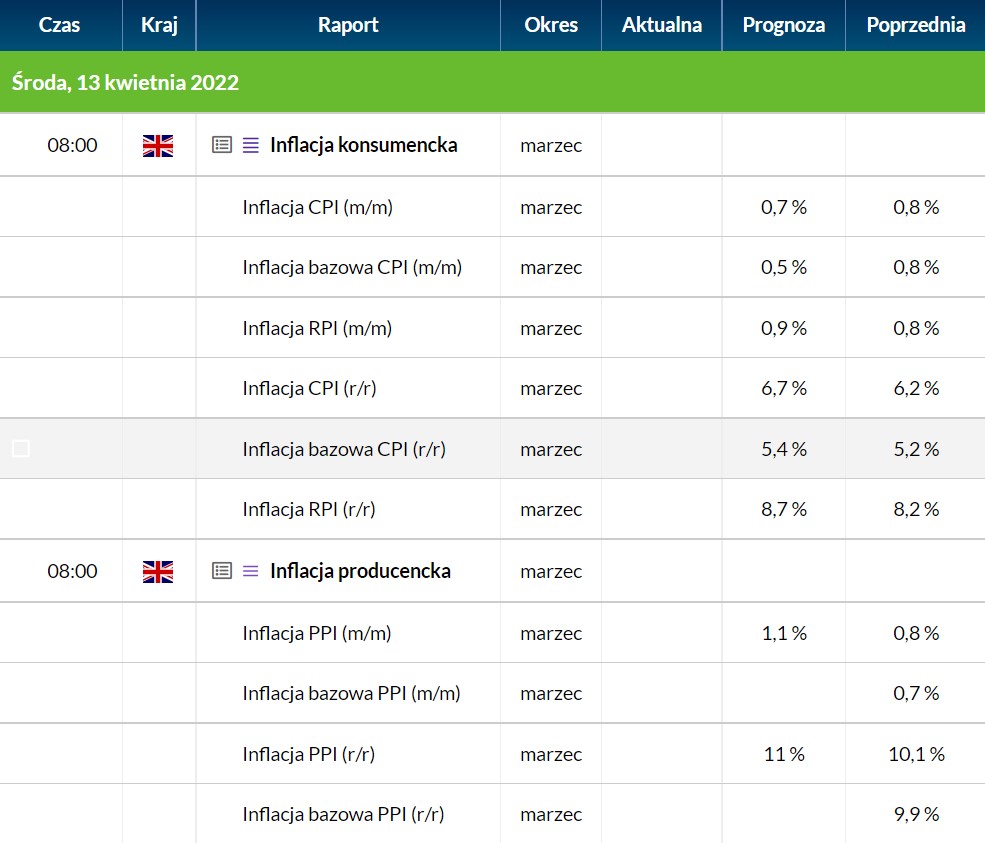Tick the checkbox in Inflacja bazowa CPI (r/r) row
This screenshot has width=985, height=843.
pyautogui.click(x=21, y=449)
